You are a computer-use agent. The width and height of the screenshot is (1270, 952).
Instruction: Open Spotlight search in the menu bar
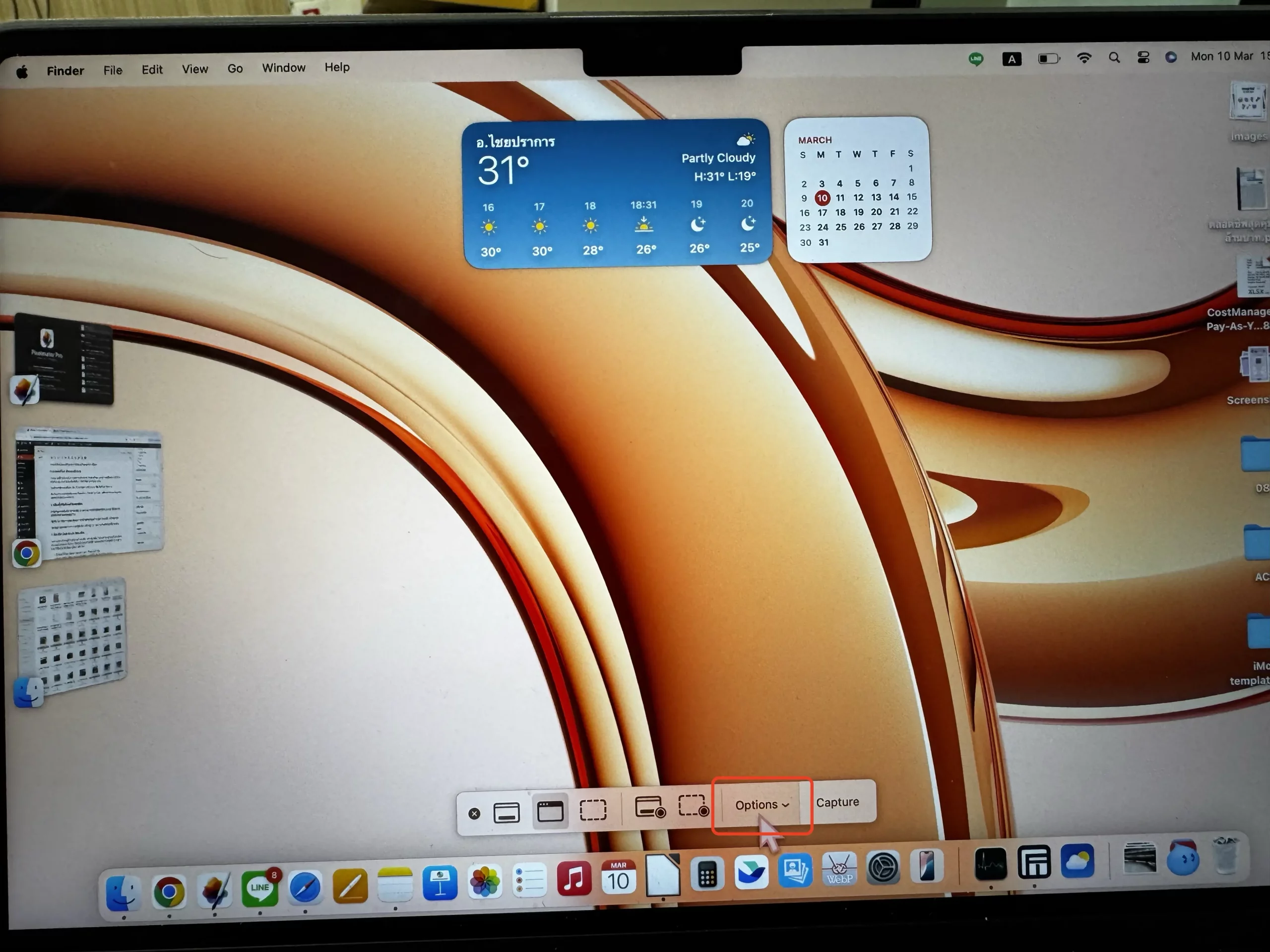pos(1114,58)
